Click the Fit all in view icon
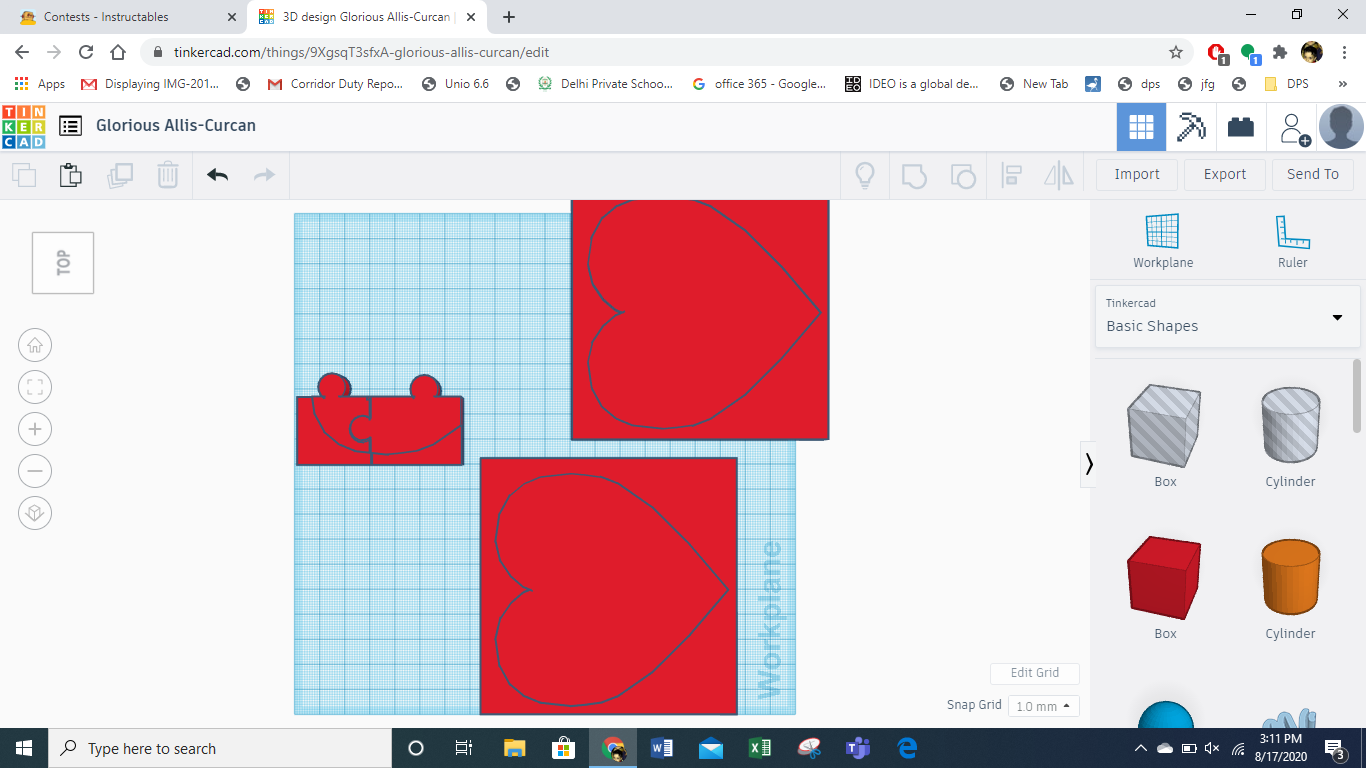 35,388
